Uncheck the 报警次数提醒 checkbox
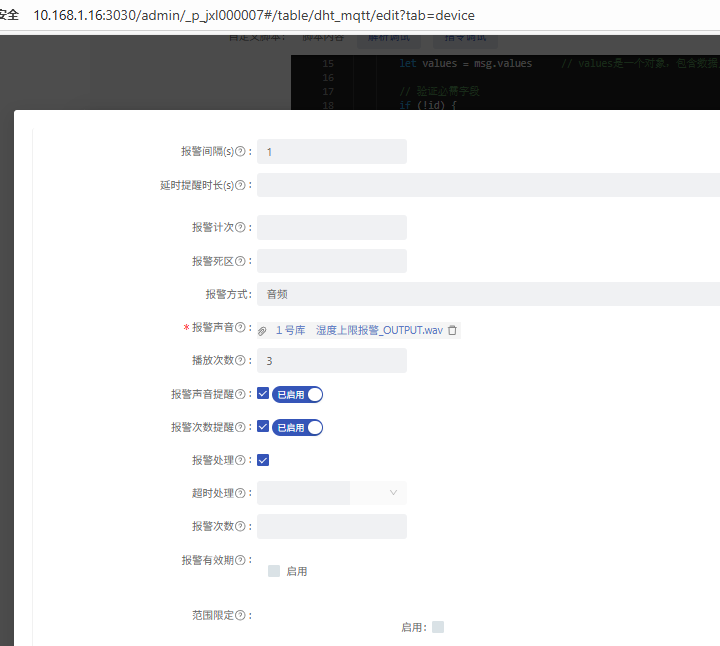This screenshot has height=646, width=720. 263,427
